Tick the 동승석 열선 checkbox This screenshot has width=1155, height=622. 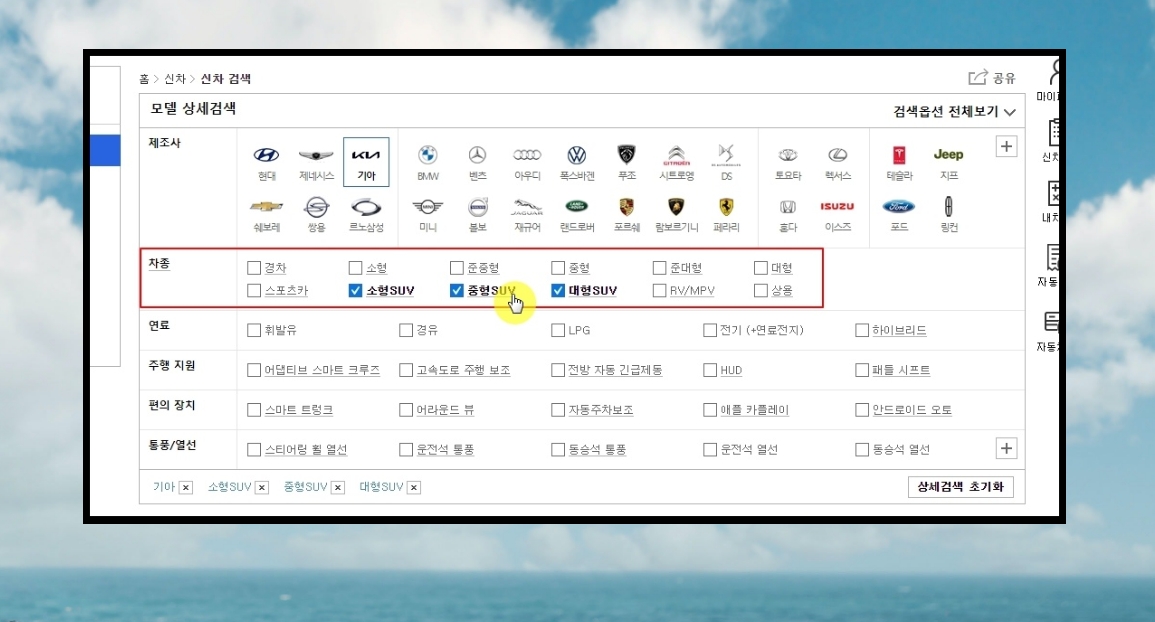click(x=862, y=450)
